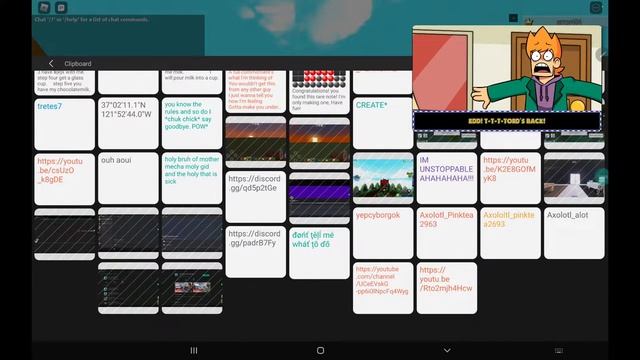
Task: Select the 'pour milk into a cup' clip
Action: [192, 82]
